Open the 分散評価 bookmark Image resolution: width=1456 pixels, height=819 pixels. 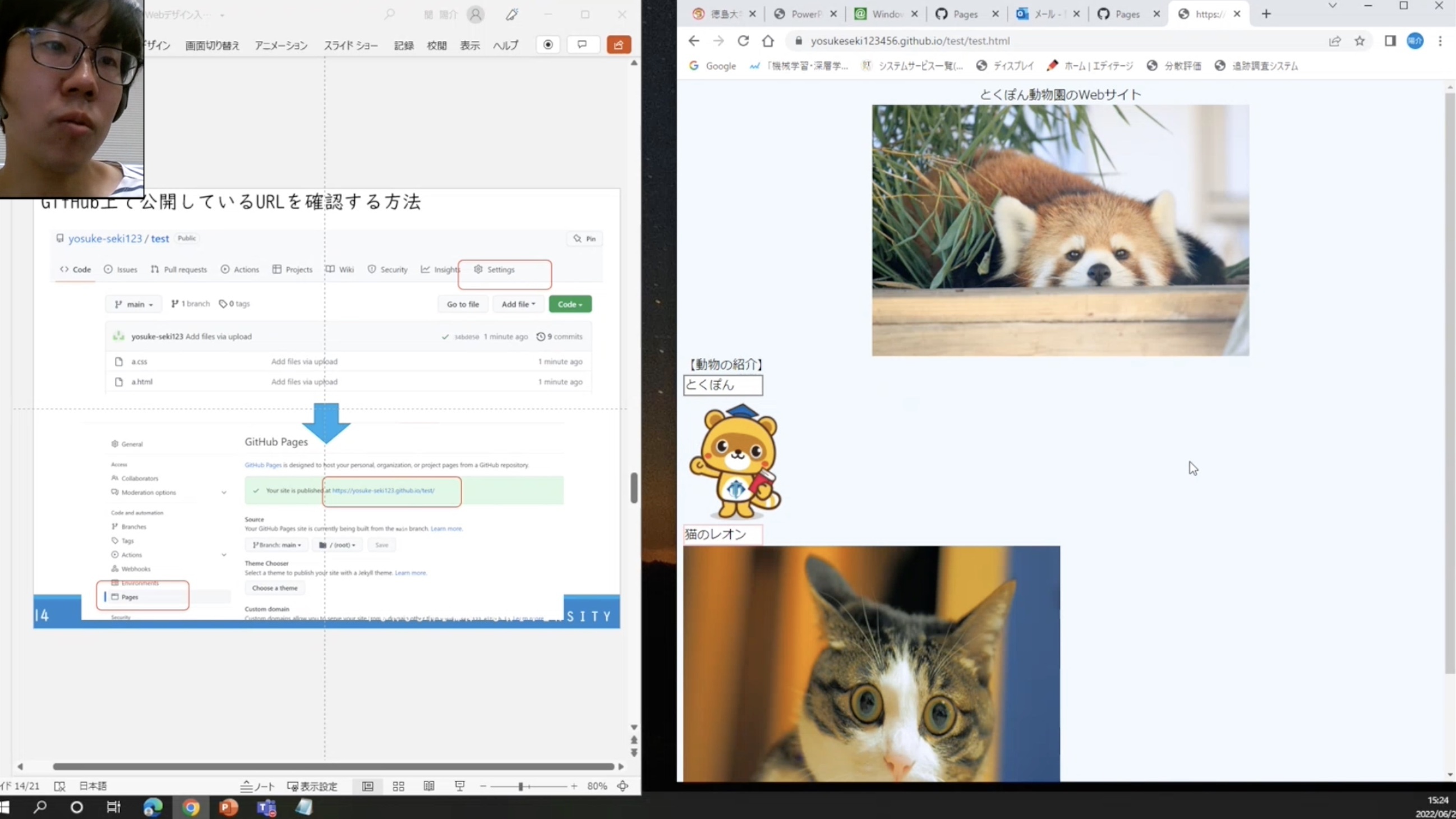pos(1174,66)
